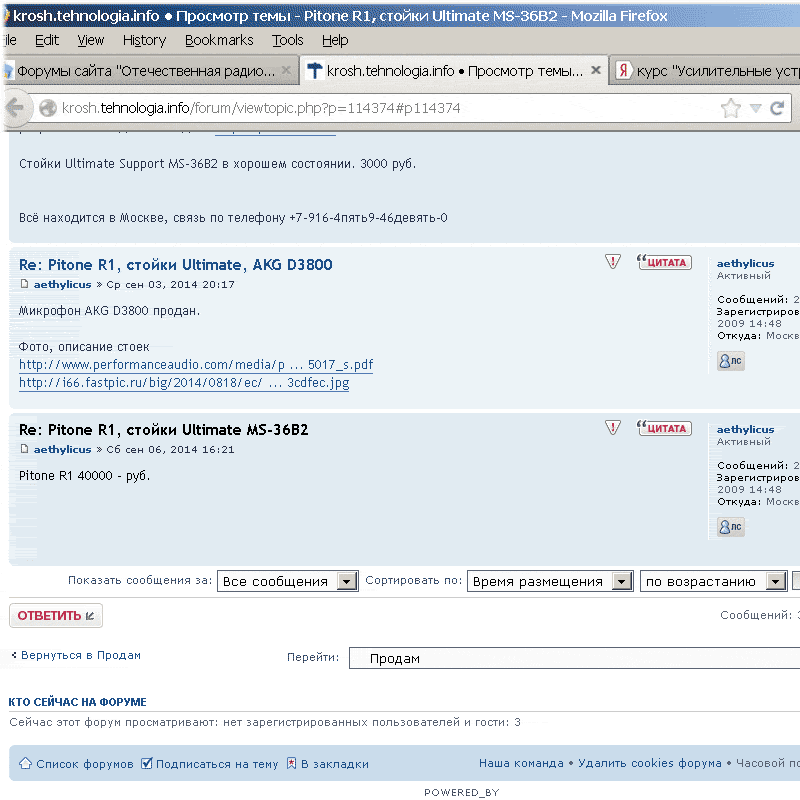Open the fastpic.ru jpg image link
This screenshot has width=800, height=800.
point(184,383)
